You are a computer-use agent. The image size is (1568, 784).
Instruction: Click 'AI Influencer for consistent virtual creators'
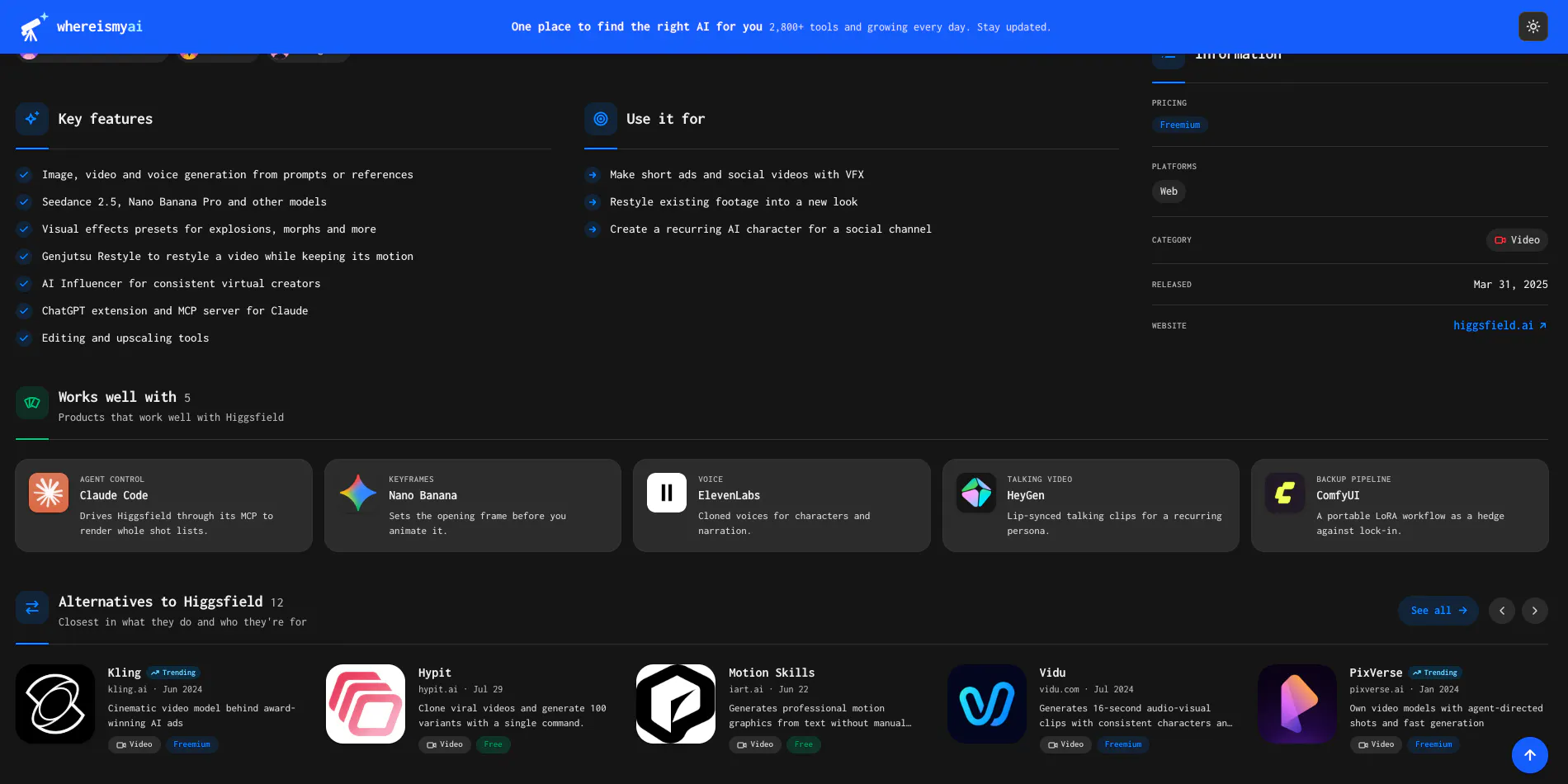(x=182, y=284)
